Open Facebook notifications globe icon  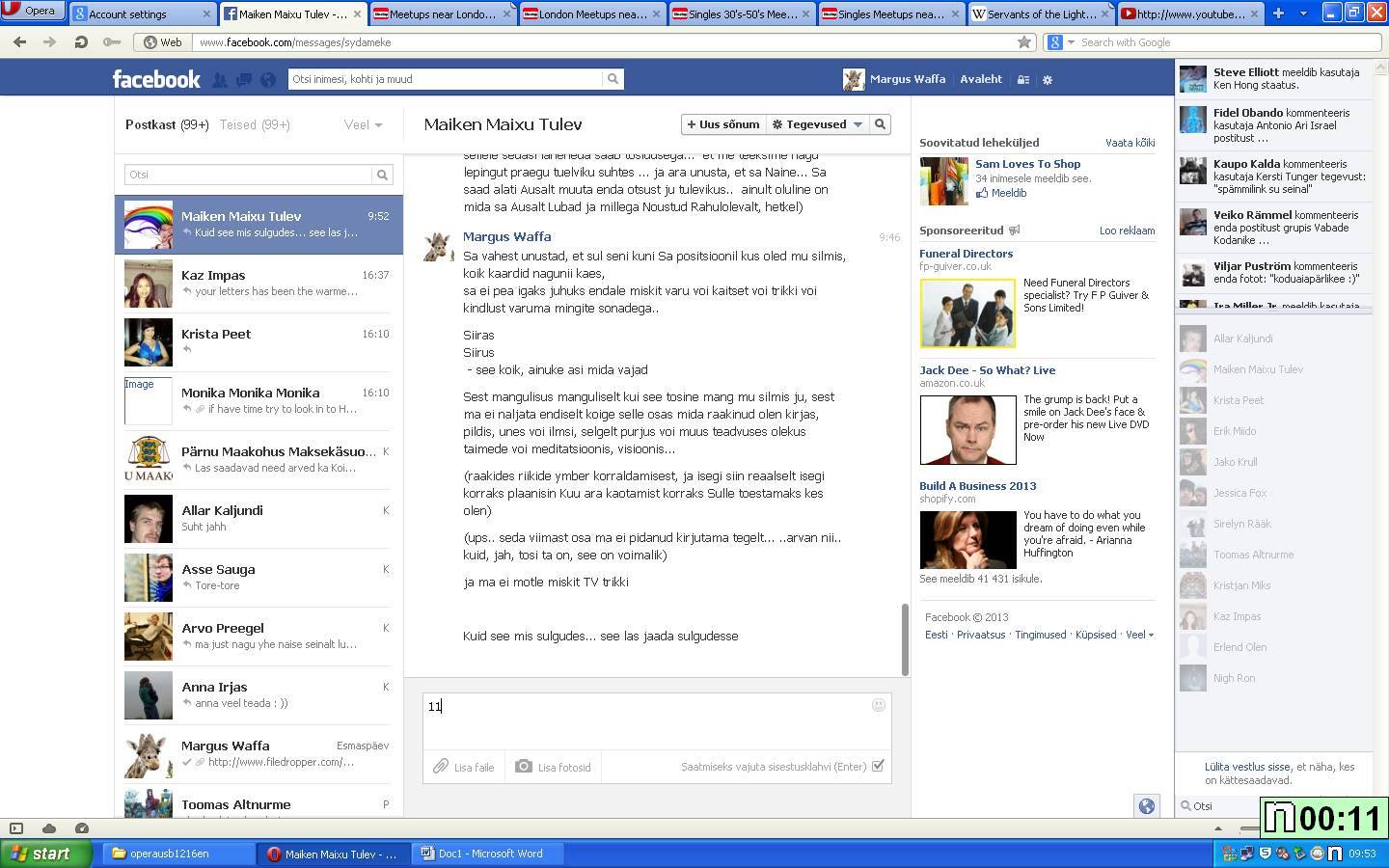click(268, 80)
